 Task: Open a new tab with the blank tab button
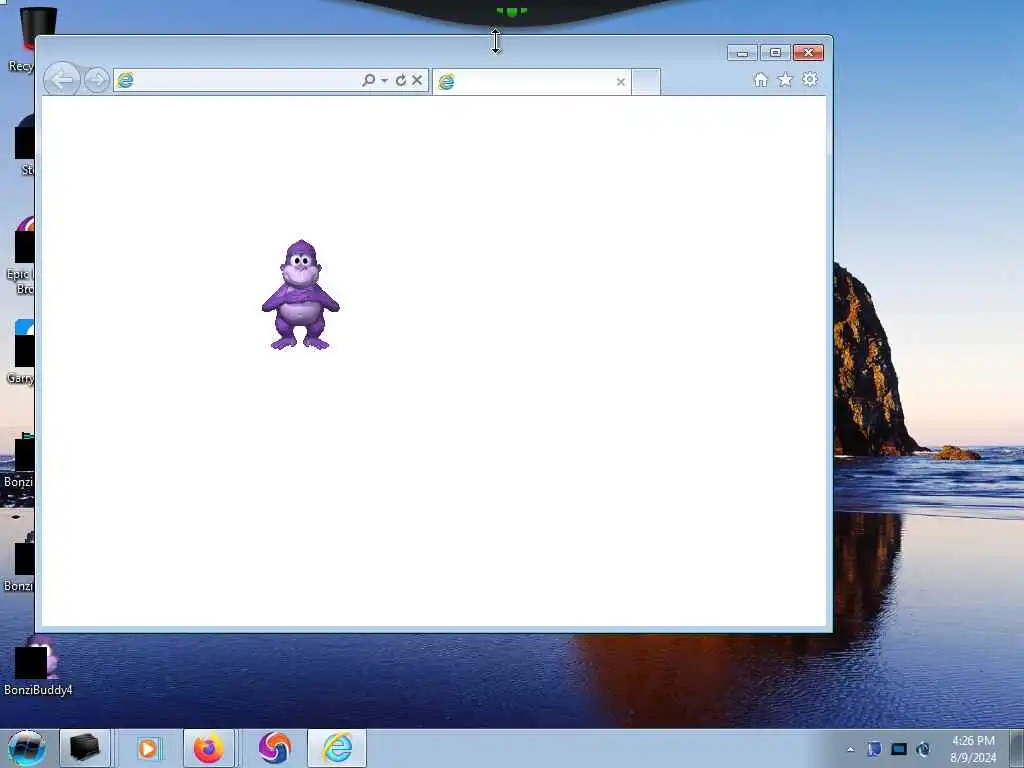pyautogui.click(x=646, y=82)
